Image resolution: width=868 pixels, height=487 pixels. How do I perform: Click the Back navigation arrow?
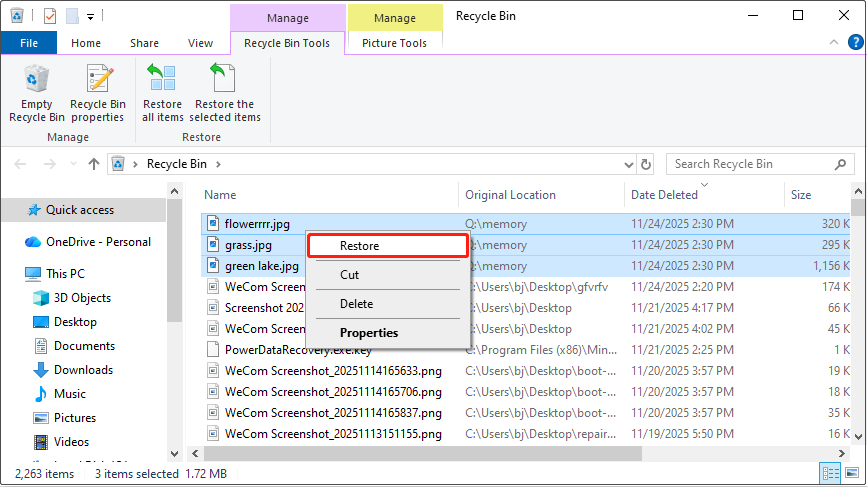click(x=20, y=164)
